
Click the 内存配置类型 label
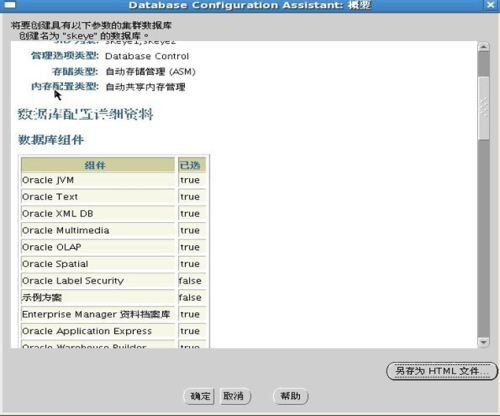[x=65, y=87]
